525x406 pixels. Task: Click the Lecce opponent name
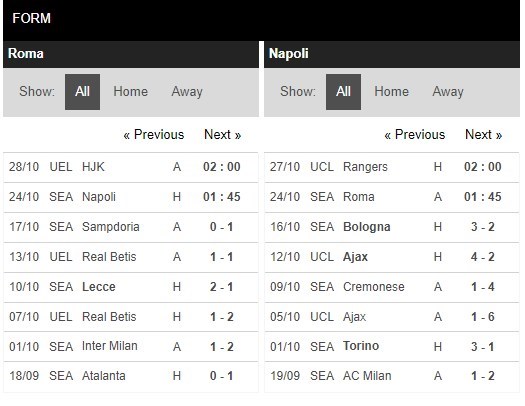99,287
